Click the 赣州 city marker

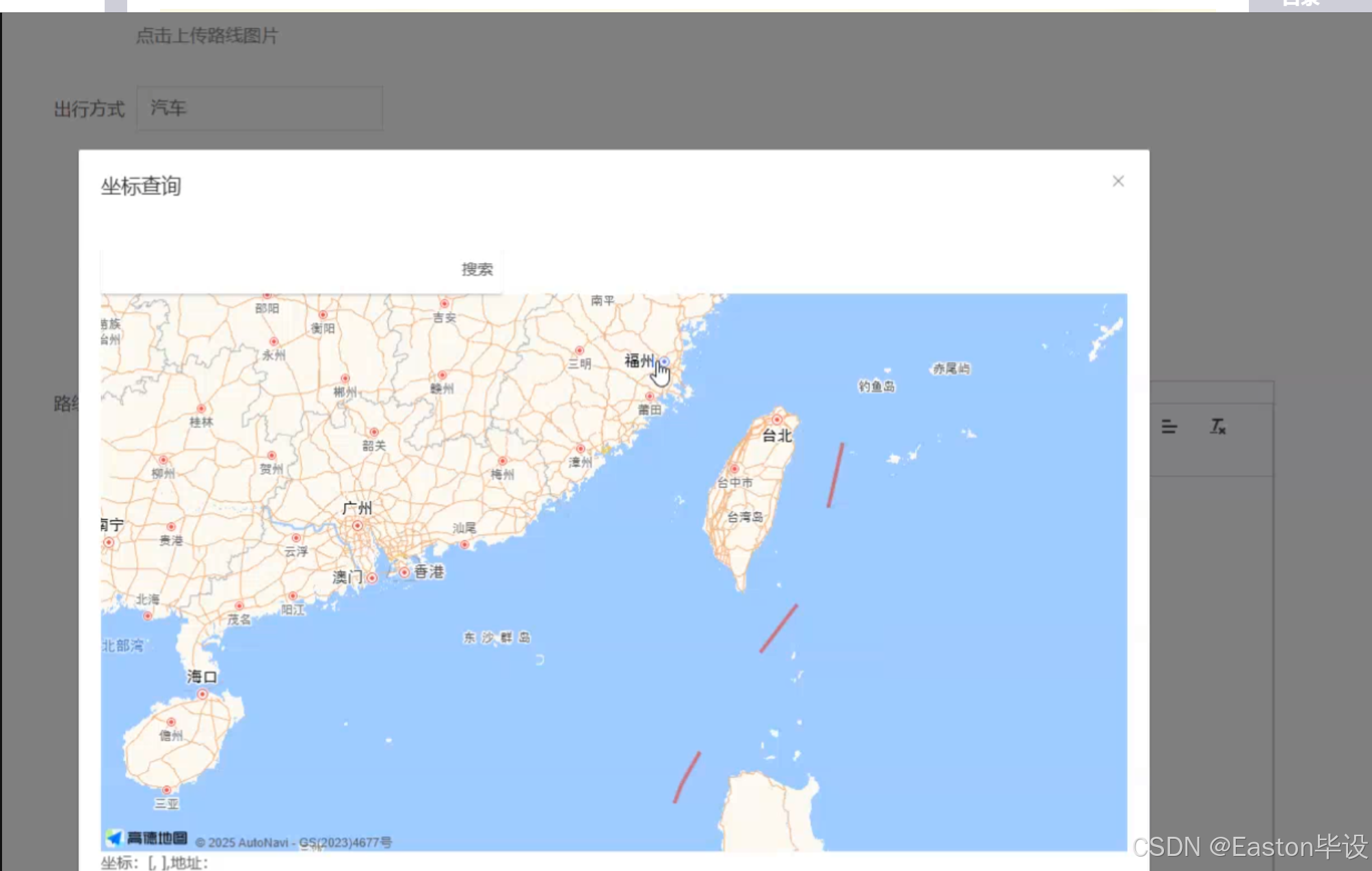pyautogui.click(x=442, y=375)
